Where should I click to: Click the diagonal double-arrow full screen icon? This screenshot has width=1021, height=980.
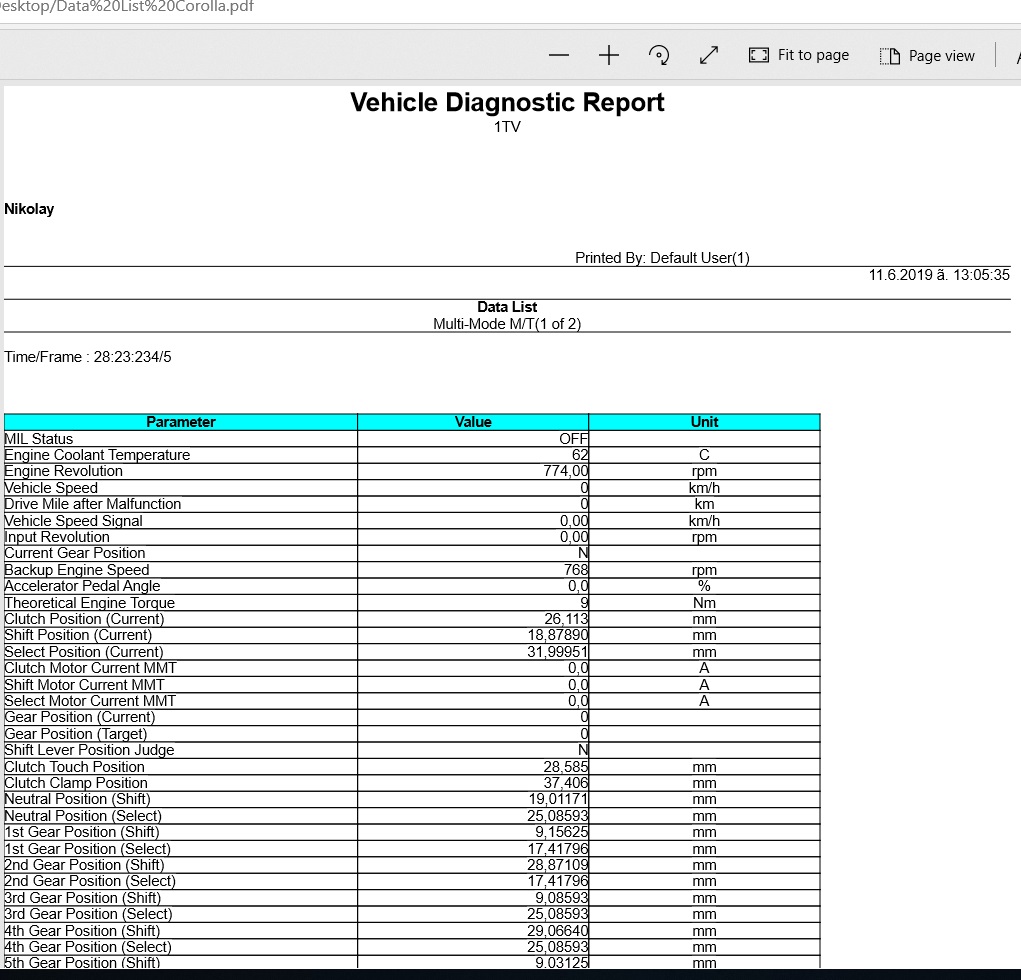point(709,56)
